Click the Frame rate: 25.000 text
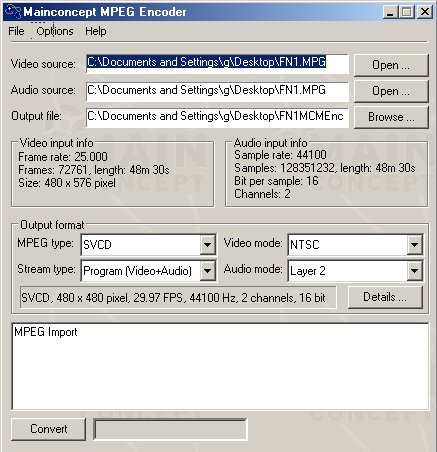 coord(63,157)
